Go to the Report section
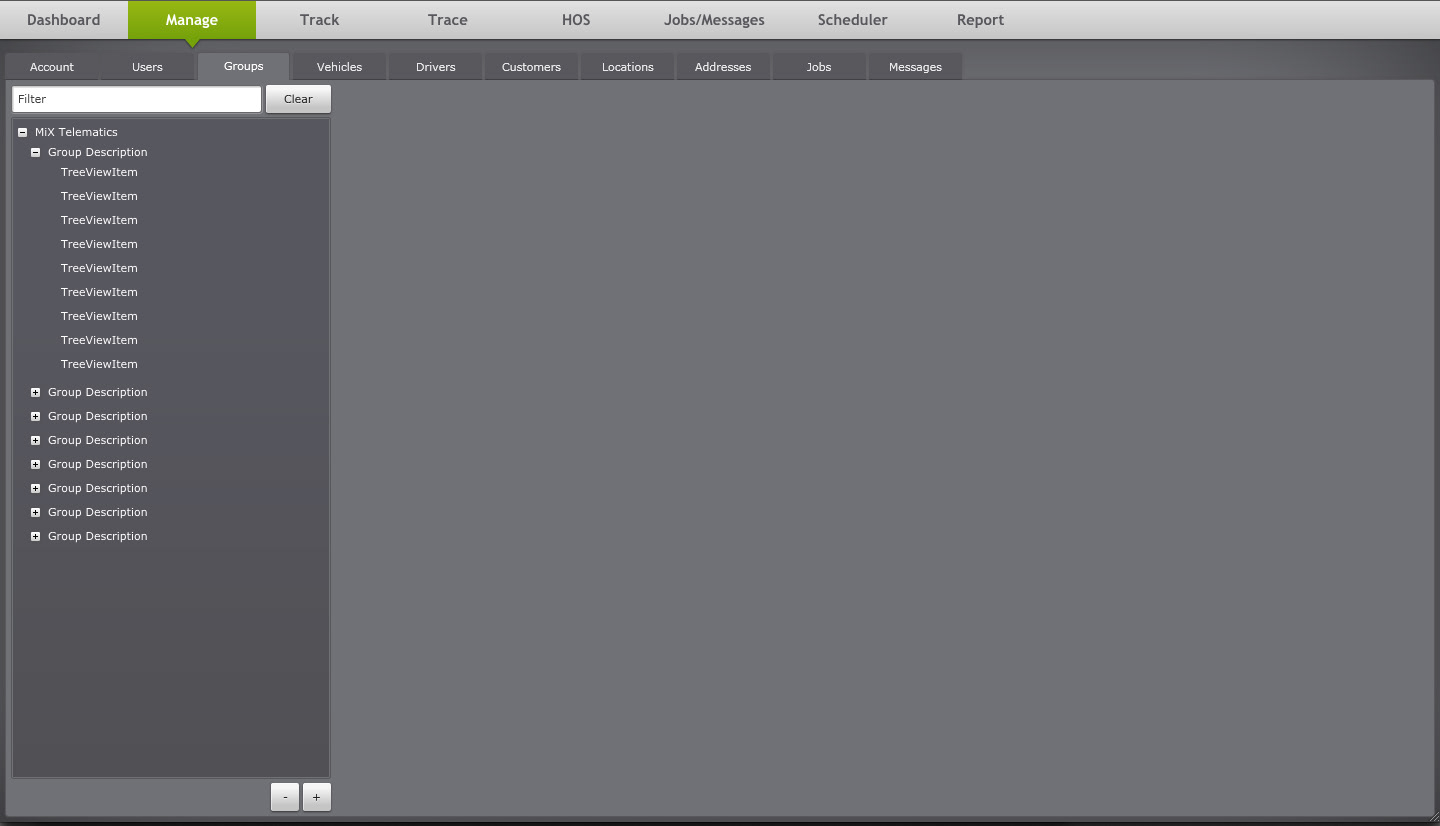This screenshot has width=1440, height=826. tap(980, 20)
